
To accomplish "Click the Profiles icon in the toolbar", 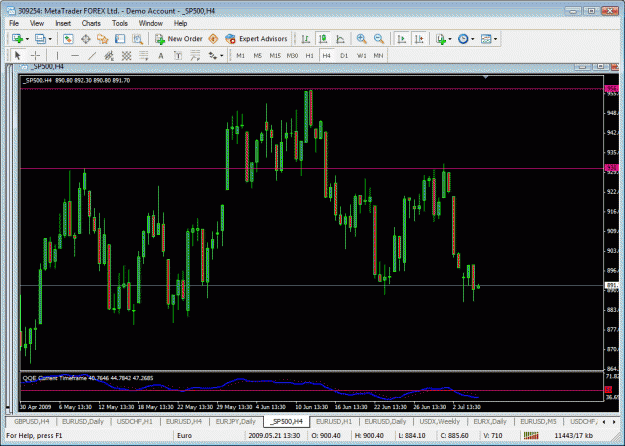I will pyautogui.click(x=40, y=39).
